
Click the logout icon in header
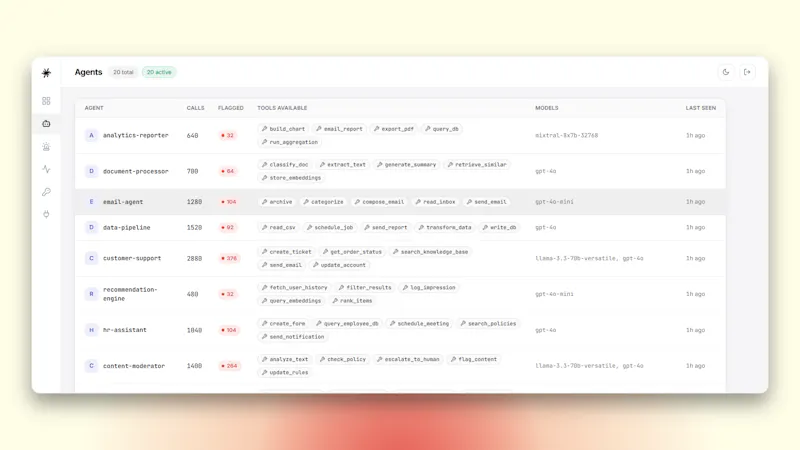(747, 72)
